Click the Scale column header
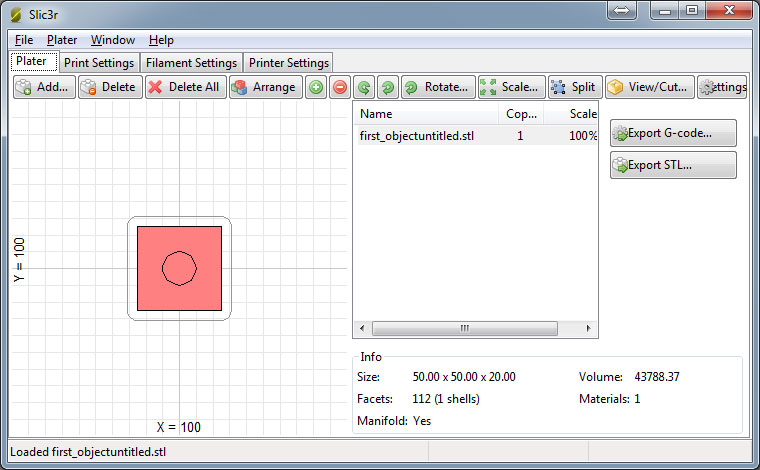This screenshot has height=470, width=760. 571,114
